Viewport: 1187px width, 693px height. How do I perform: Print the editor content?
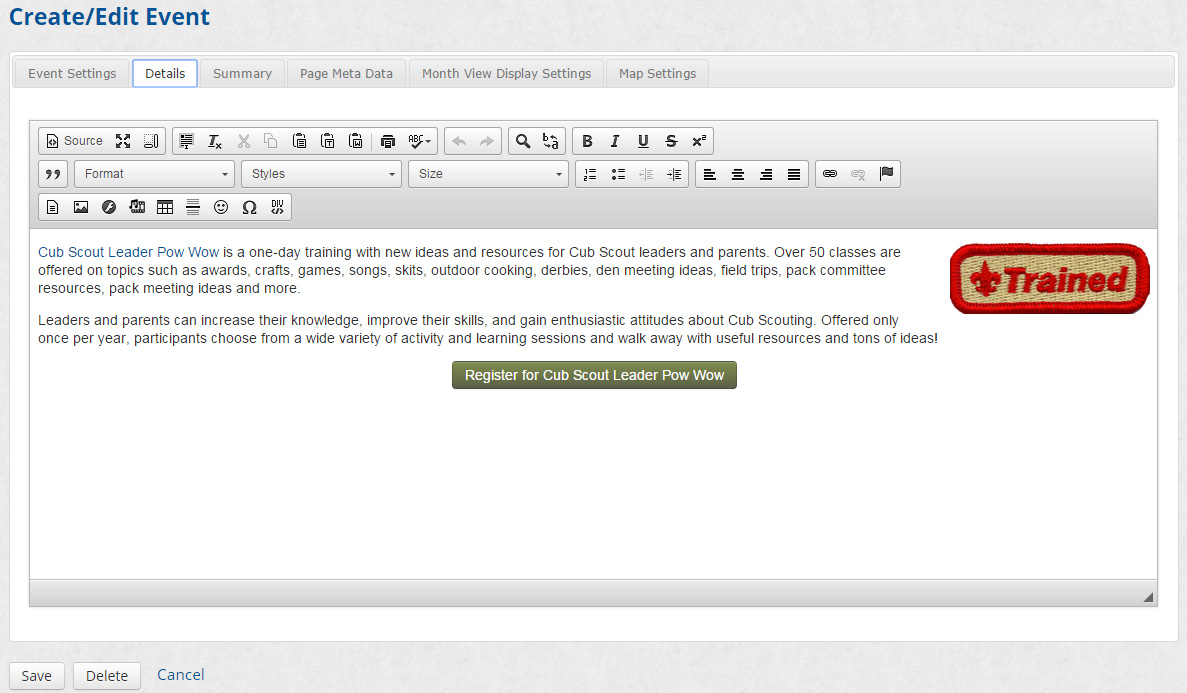pos(388,141)
